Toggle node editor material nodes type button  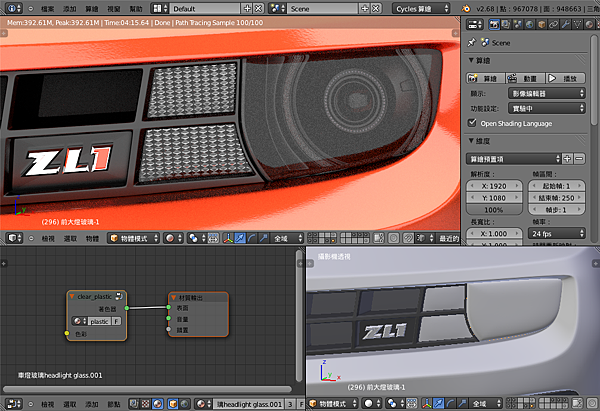point(157,404)
